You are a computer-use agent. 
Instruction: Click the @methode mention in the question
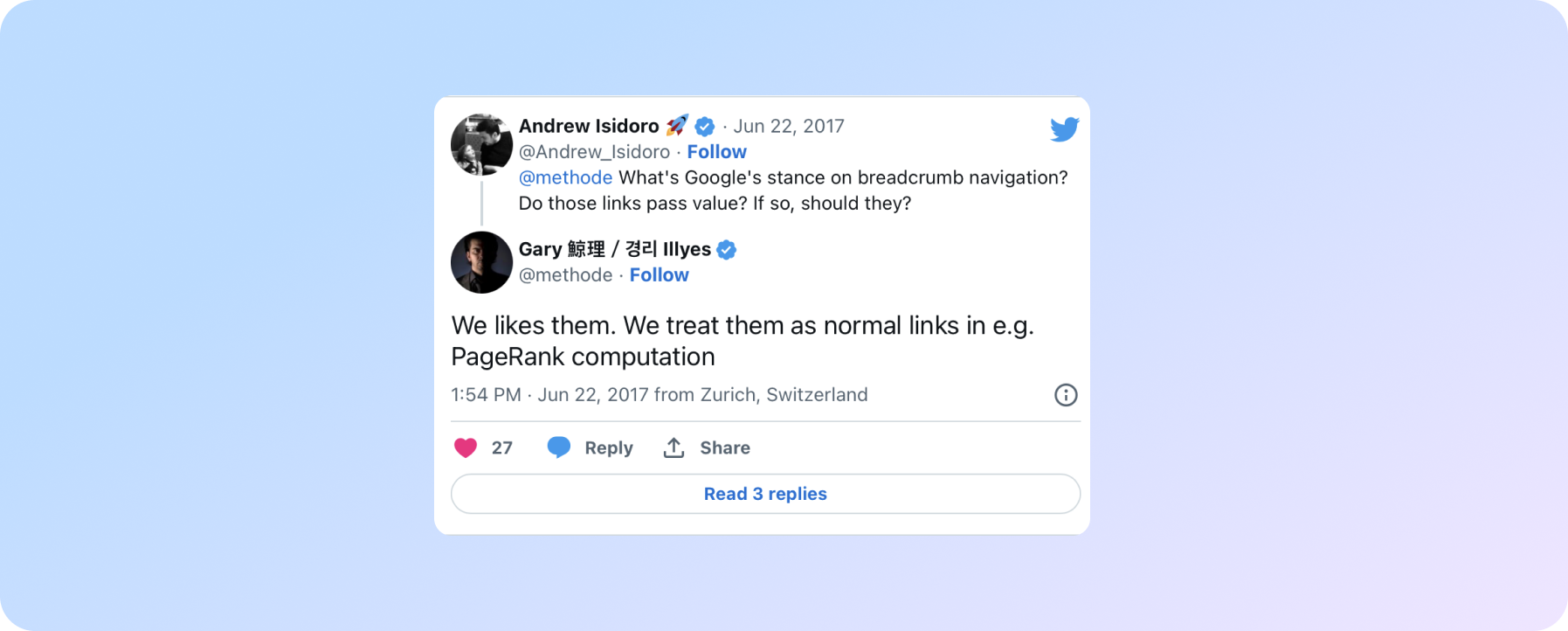pos(565,177)
